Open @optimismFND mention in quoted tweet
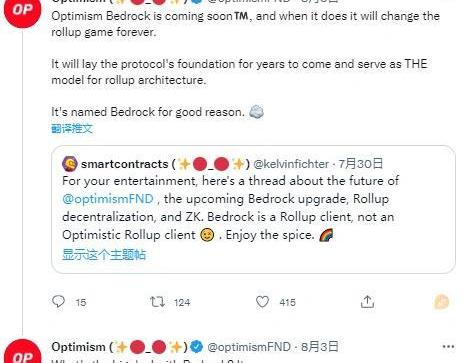This screenshot has width=466, height=363. pyautogui.click(x=108, y=199)
